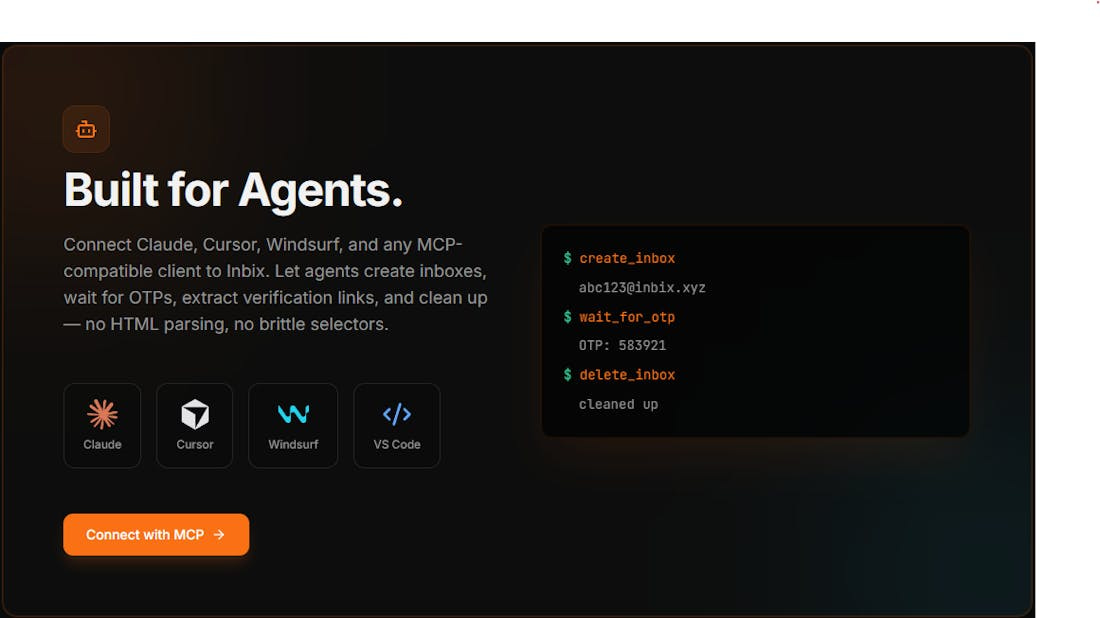1100x618 pixels.
Task: Select the Windsurf wave logo icon
Action: [x=293, y=414]
